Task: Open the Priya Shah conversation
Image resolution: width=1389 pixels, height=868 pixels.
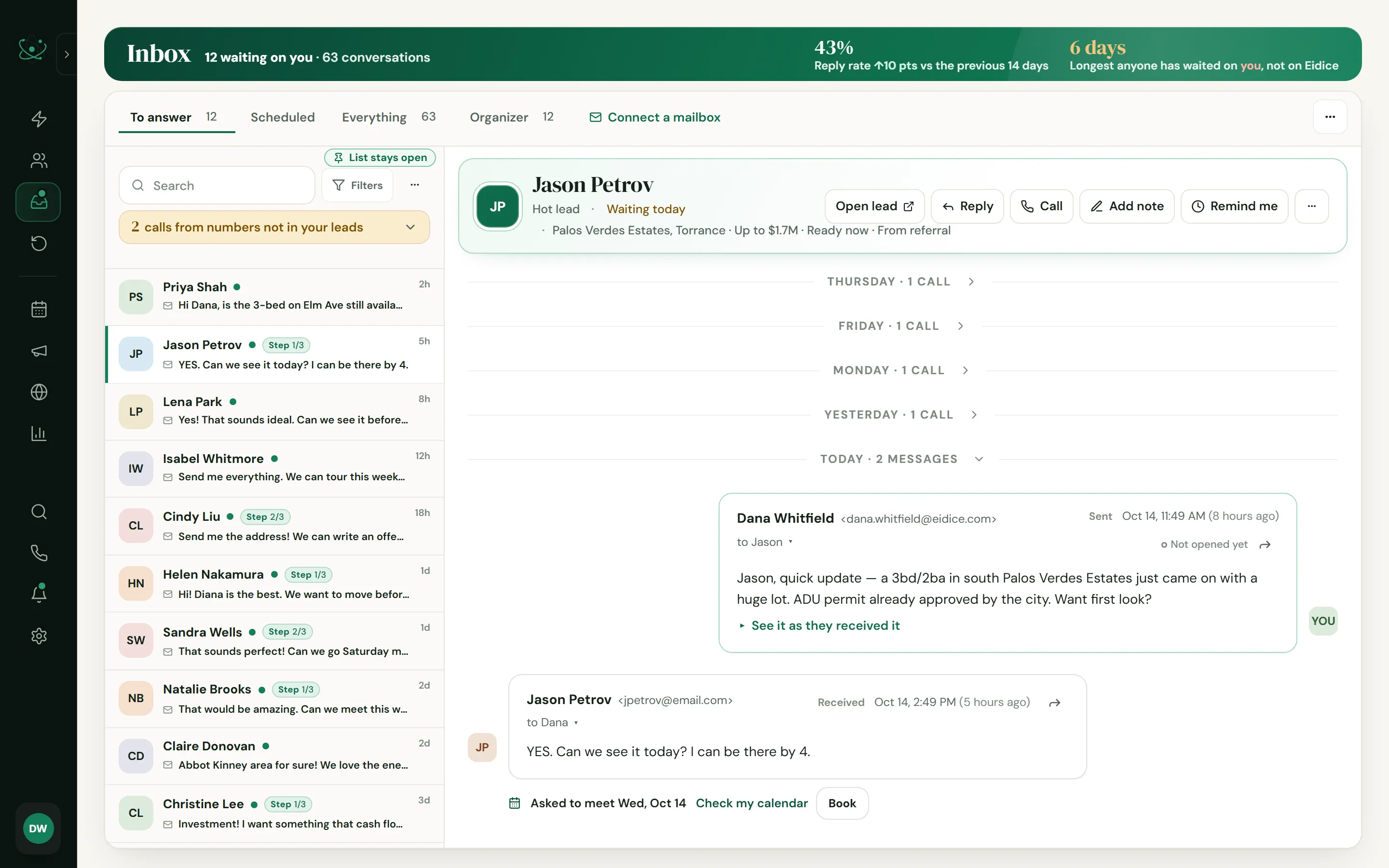Action: (274, 297)
